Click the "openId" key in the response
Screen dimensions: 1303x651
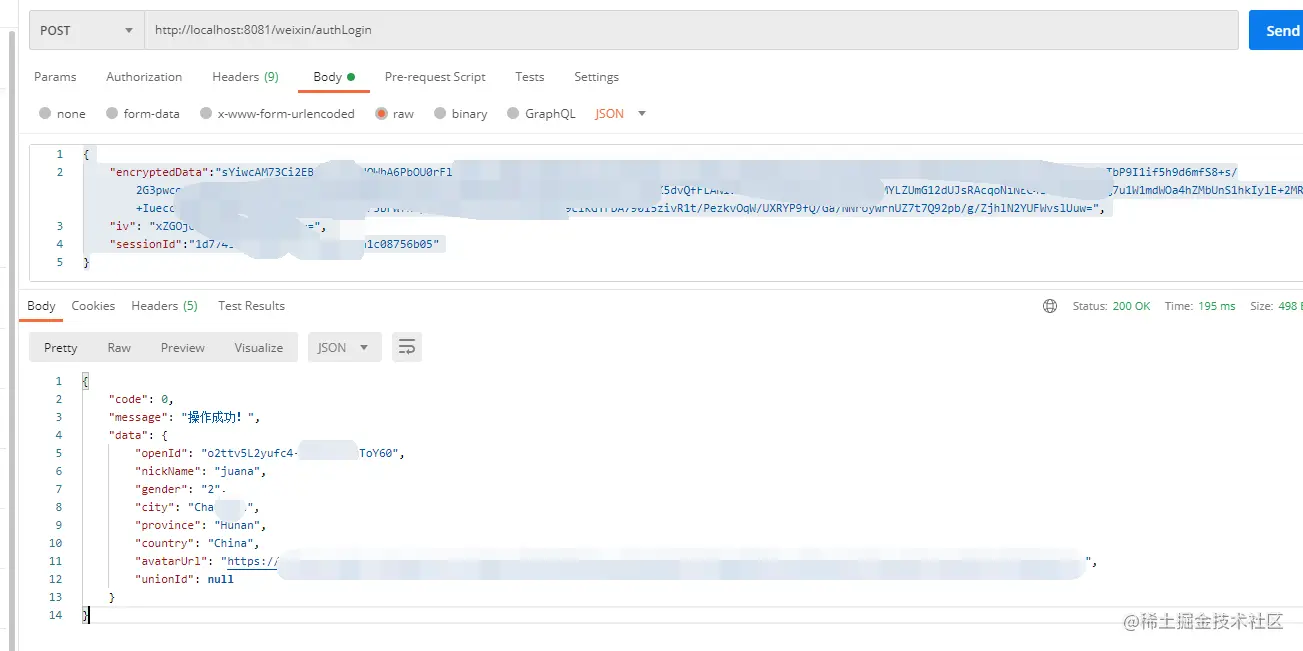coord(161,453)
